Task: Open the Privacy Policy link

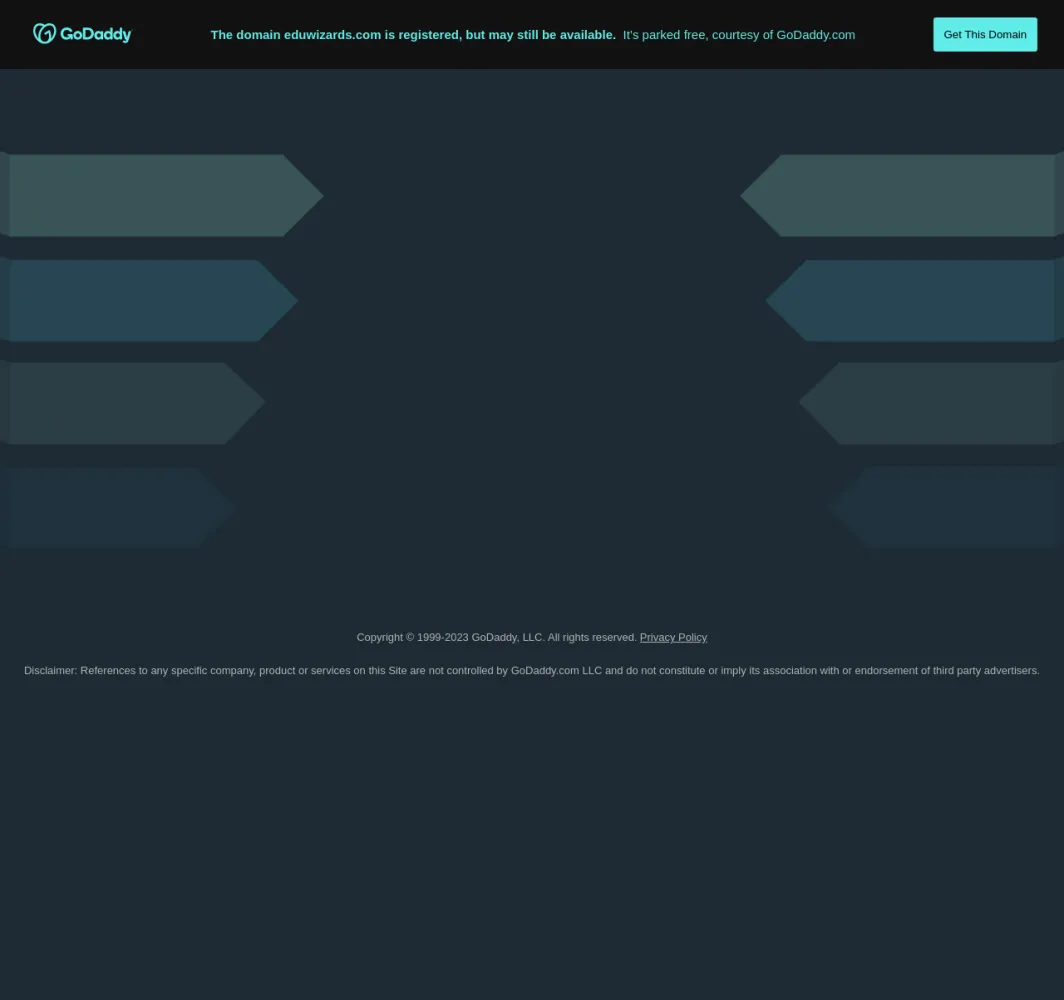Action: [673, 637]
